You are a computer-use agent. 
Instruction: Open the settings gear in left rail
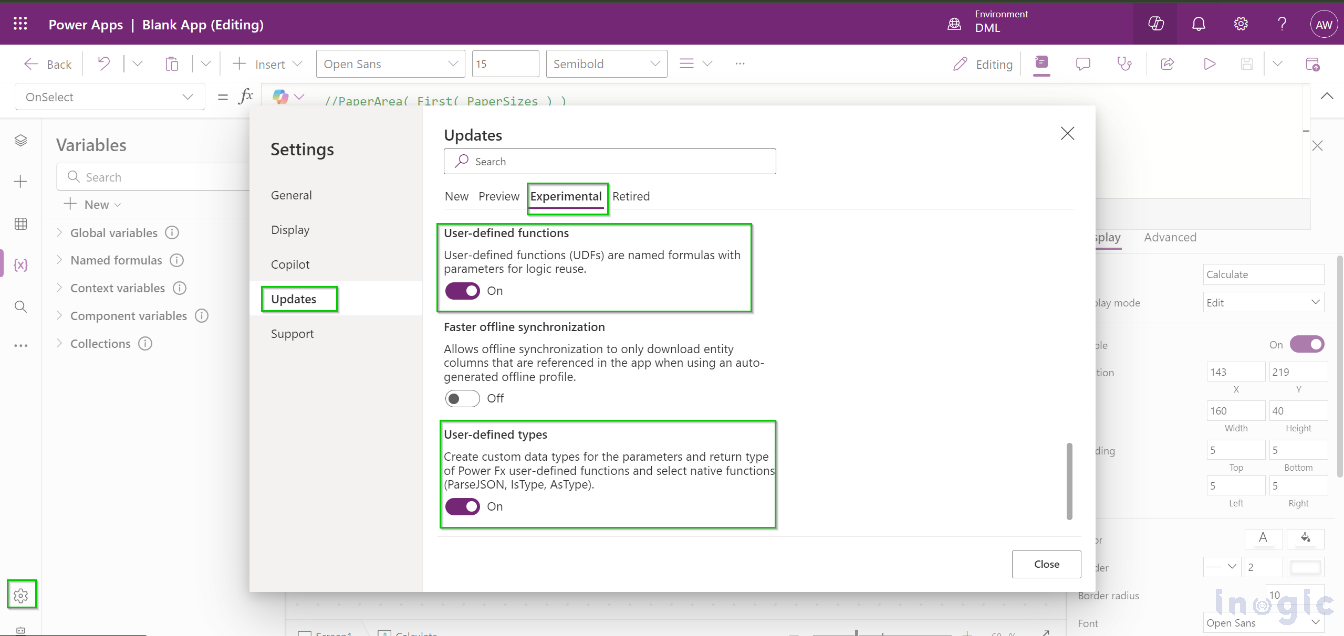[21, 596]
